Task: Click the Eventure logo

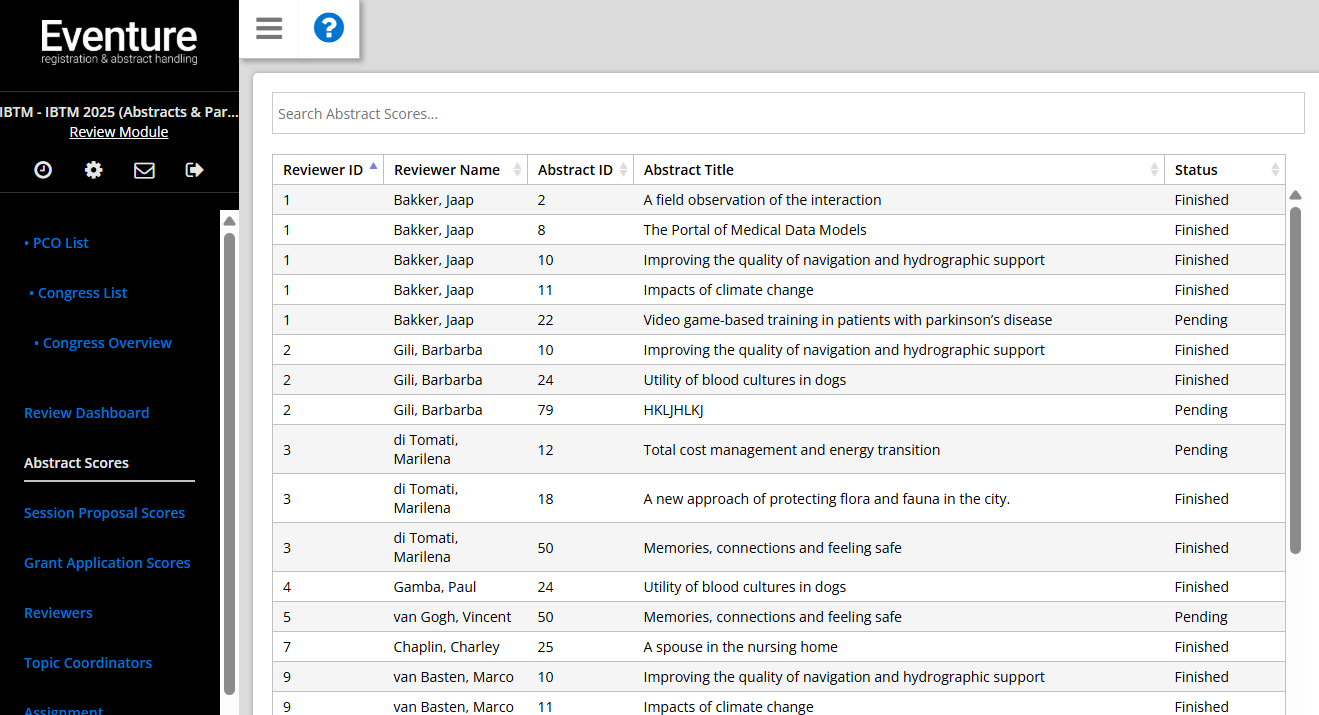Action: pos(119,42)
